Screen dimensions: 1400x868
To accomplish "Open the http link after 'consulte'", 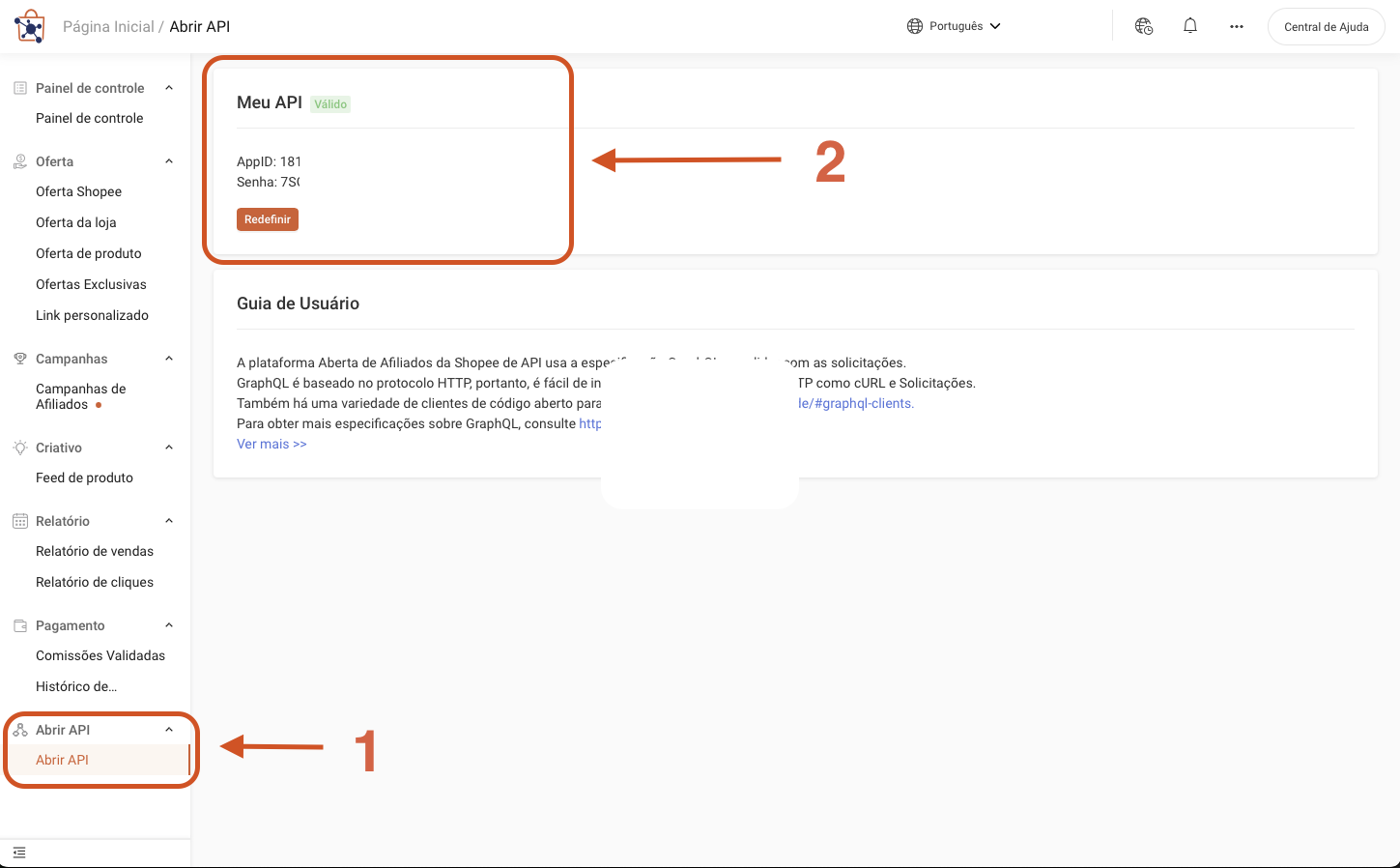I will [589, 423].
